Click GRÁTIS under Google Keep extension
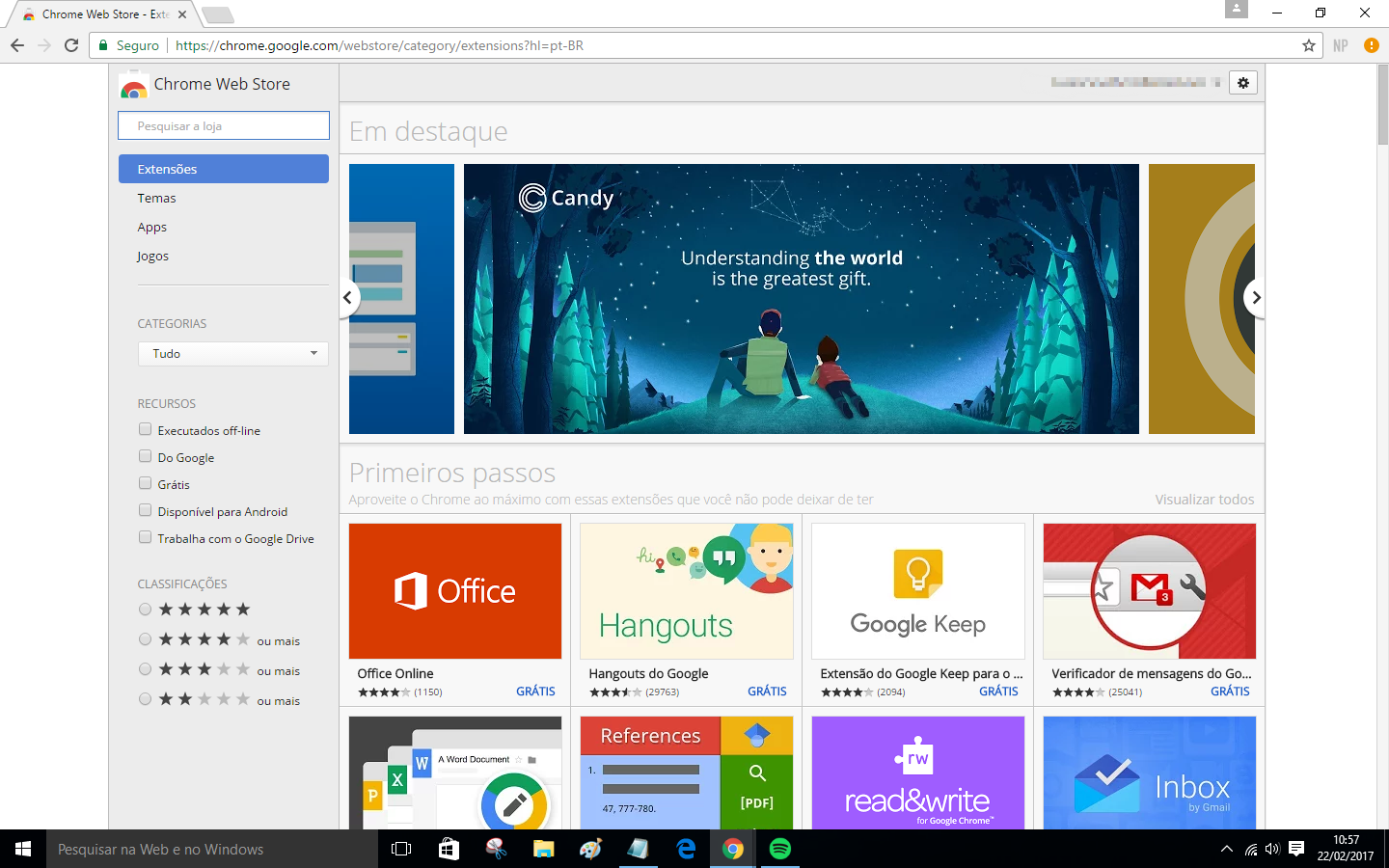This screenshot has height=868, width=1389. click(998, 692)
